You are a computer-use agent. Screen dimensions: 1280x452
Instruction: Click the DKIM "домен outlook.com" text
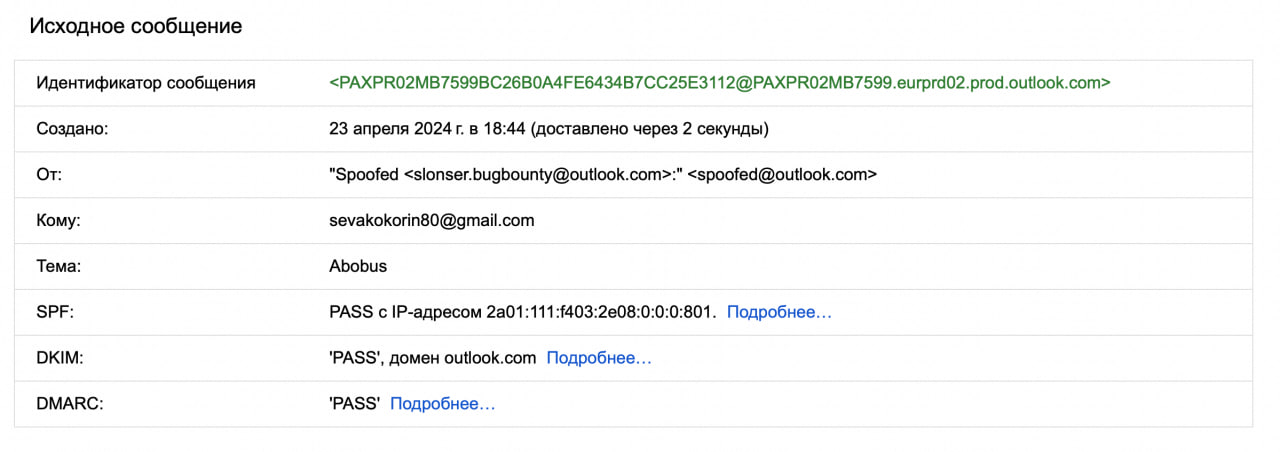[474, 358]
